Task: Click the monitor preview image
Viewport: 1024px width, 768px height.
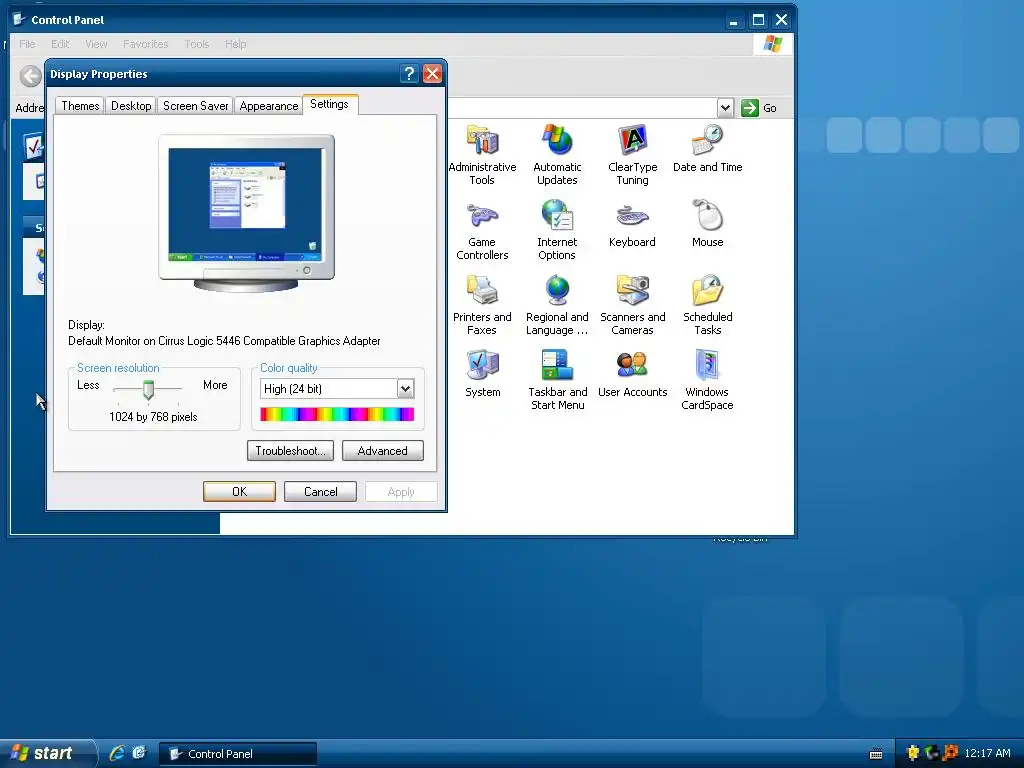Action: tap(246, 213)
